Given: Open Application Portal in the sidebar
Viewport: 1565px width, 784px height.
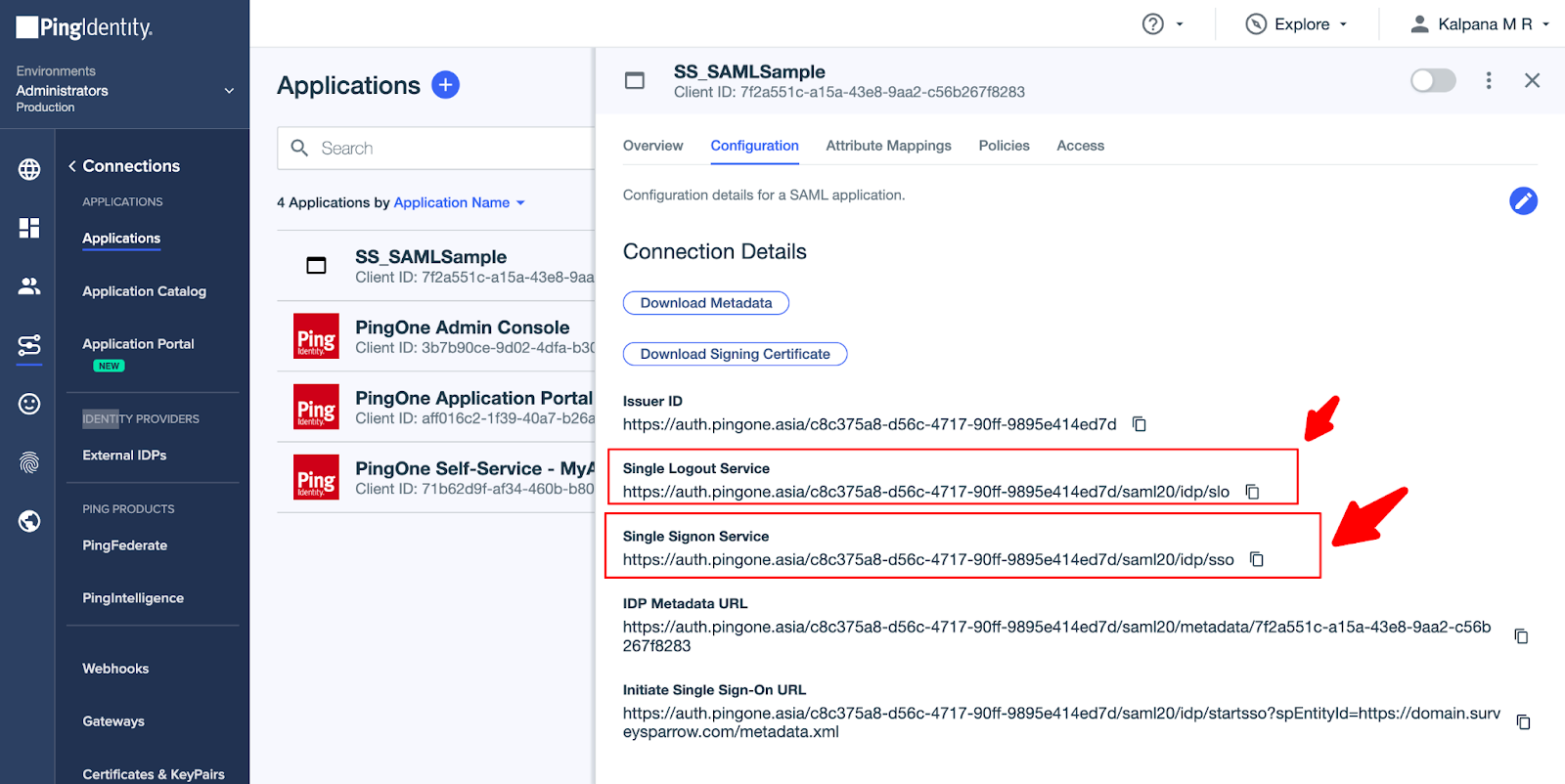Looking at the screenshot, I should (x=138, y=344).
